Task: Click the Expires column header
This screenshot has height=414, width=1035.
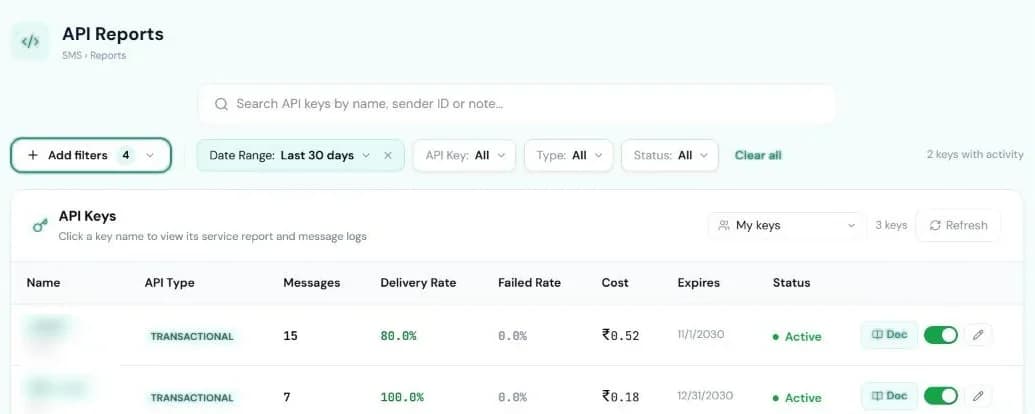Action: click(699, 283)
